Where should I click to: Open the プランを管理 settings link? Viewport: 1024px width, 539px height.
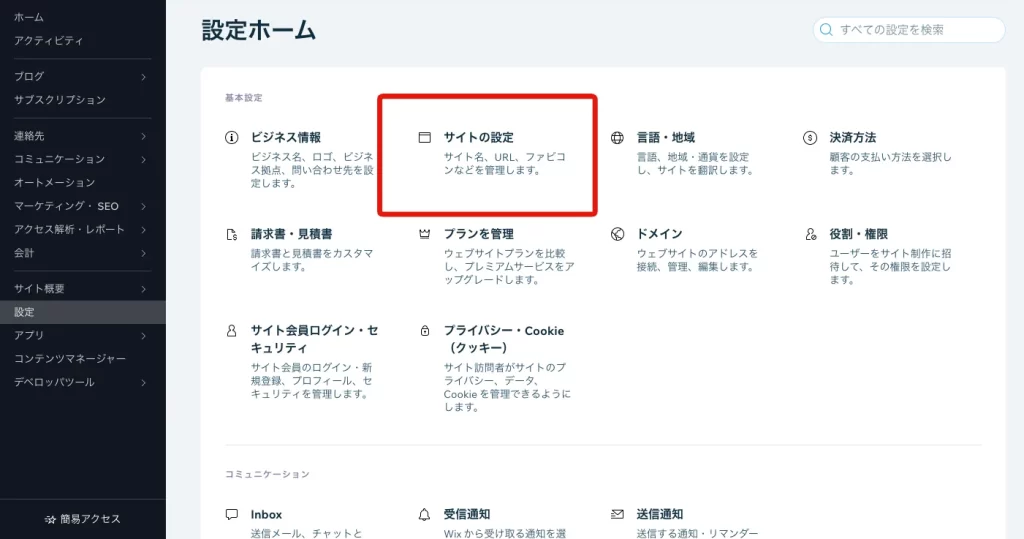[x=479, y=234]
